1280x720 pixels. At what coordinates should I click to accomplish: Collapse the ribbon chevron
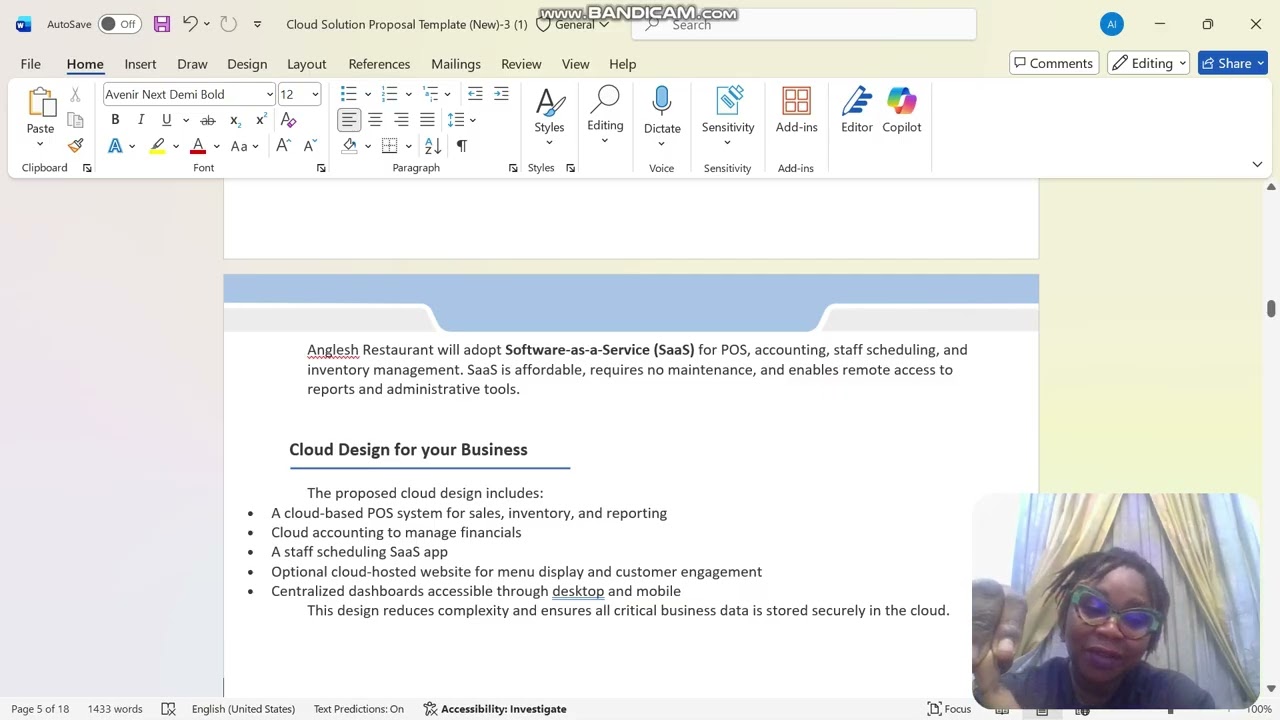click(1257, 164)
